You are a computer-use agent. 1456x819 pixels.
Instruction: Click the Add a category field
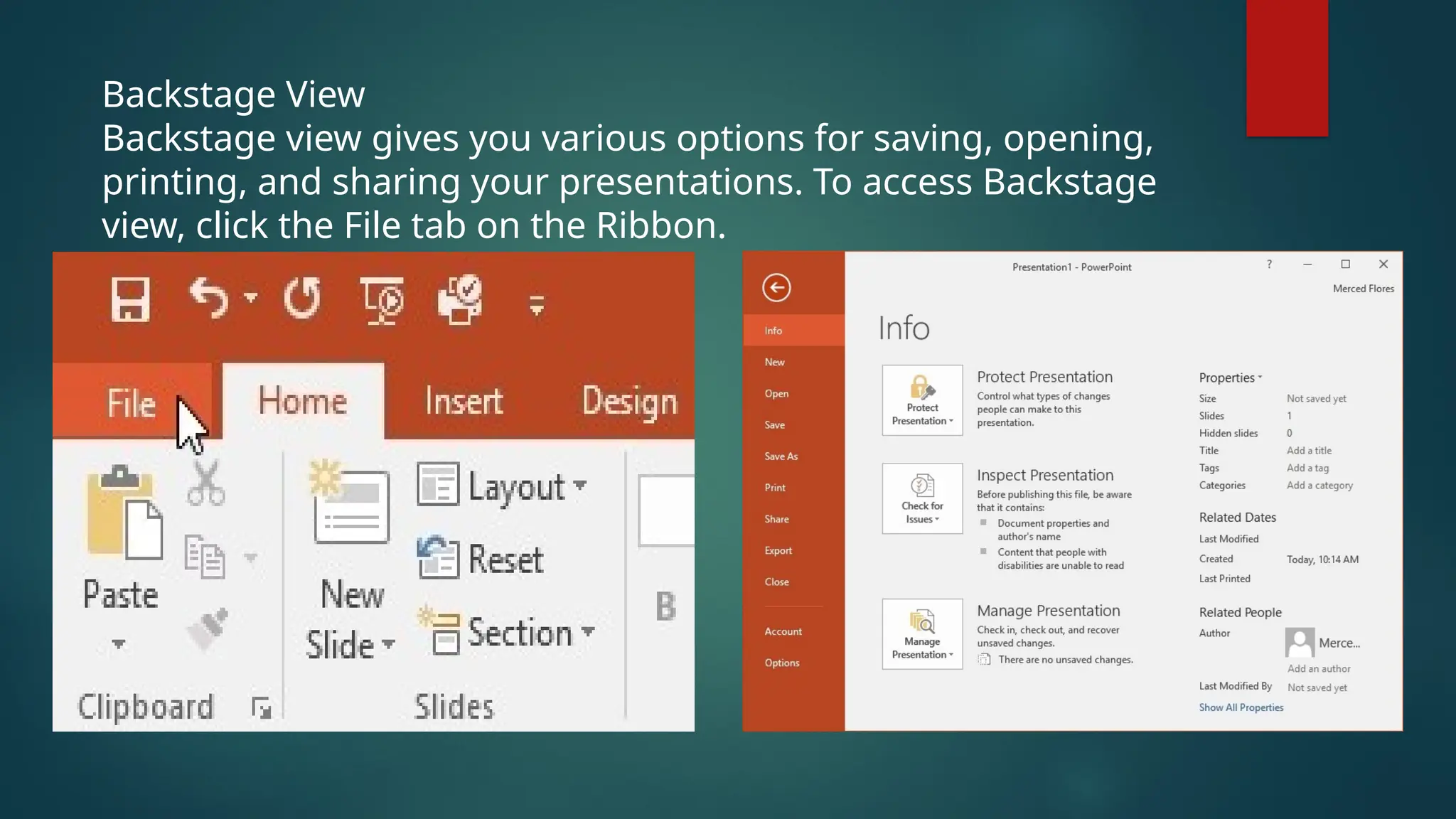click(x=1319, y=486)
